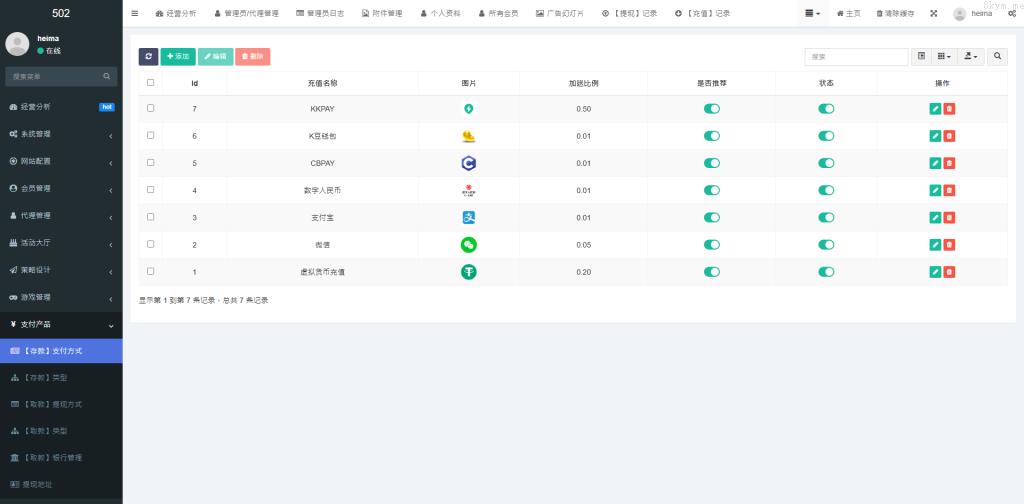The width and height of the screenshot is (1024, 504).
Task: Click the table search input field
Action: coord(856,57)
